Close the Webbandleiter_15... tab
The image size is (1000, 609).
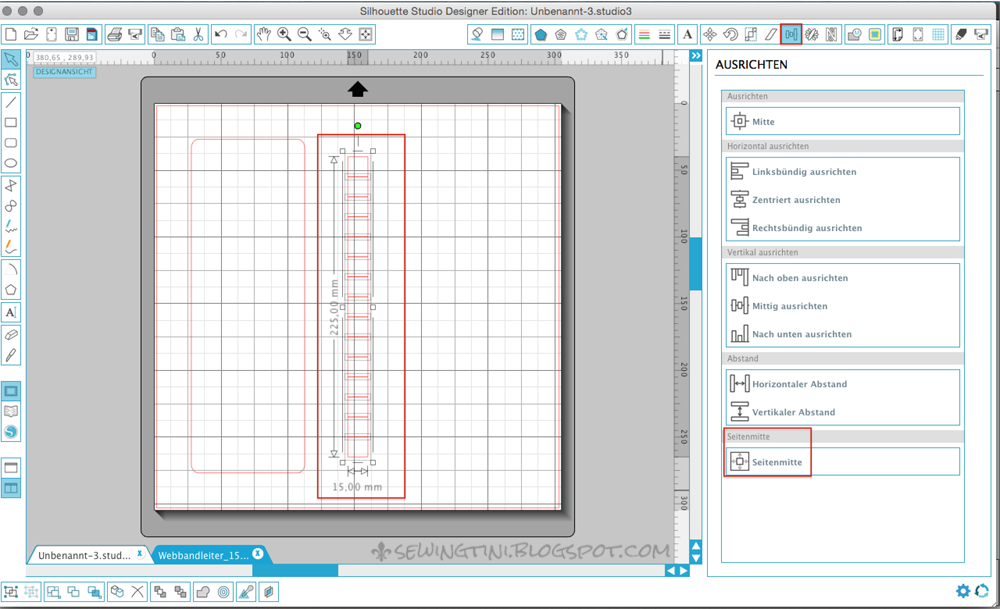(258, 554)
